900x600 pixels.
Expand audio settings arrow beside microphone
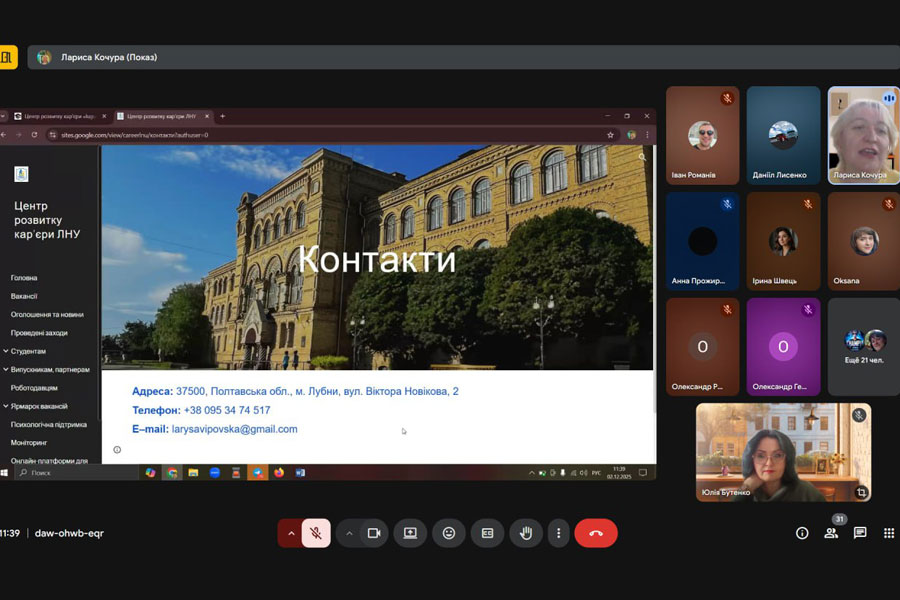[291, 533]
